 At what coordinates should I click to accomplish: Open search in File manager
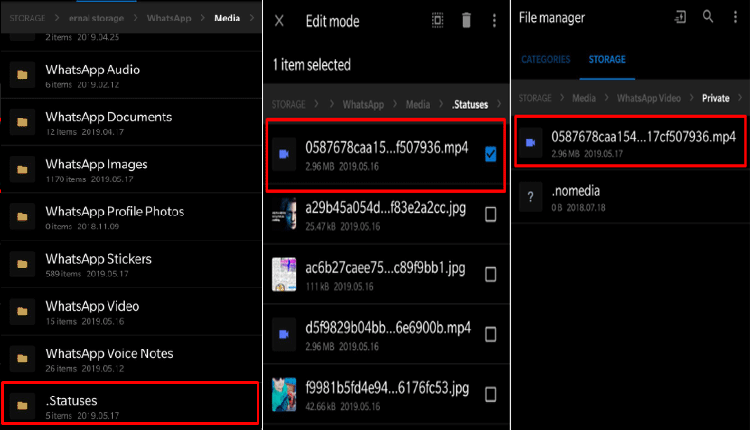[708, 17]
